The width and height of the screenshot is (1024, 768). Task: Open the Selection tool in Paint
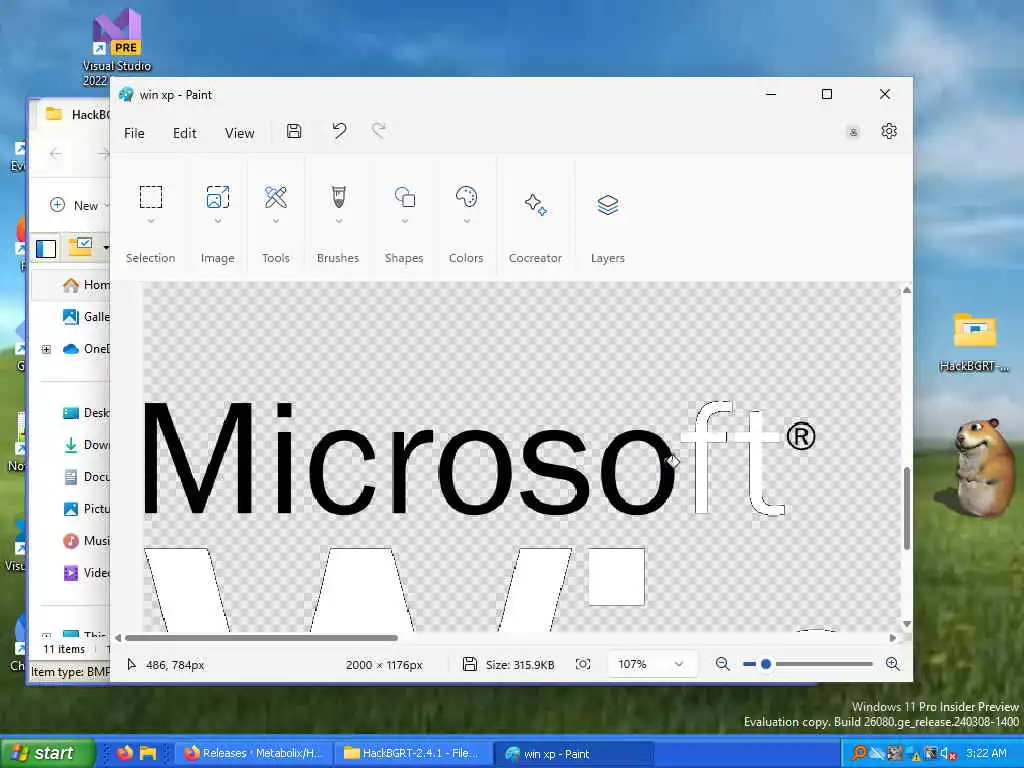[151, 197]
